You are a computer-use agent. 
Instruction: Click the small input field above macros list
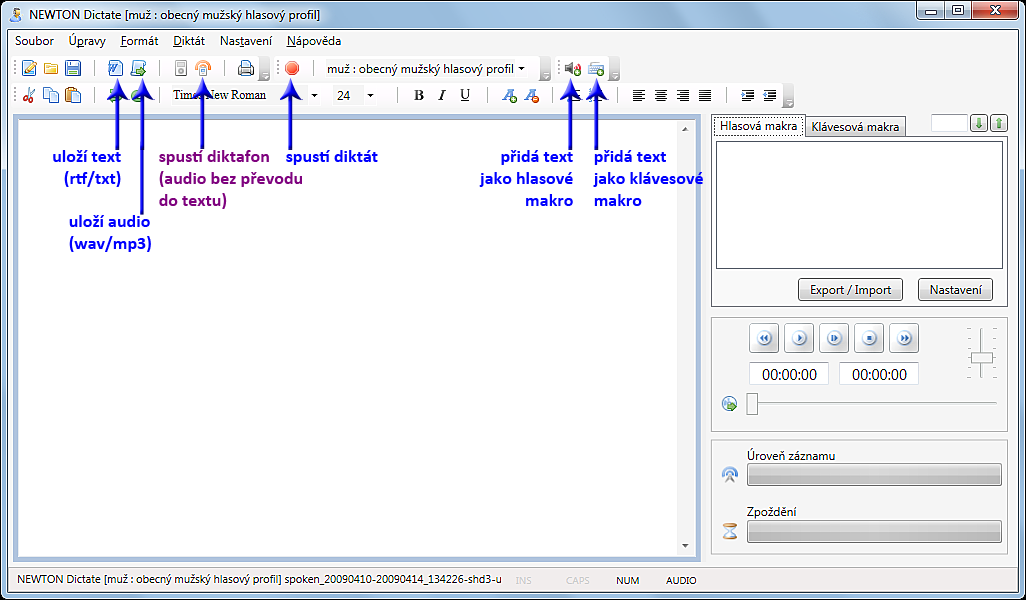[949, 123]
